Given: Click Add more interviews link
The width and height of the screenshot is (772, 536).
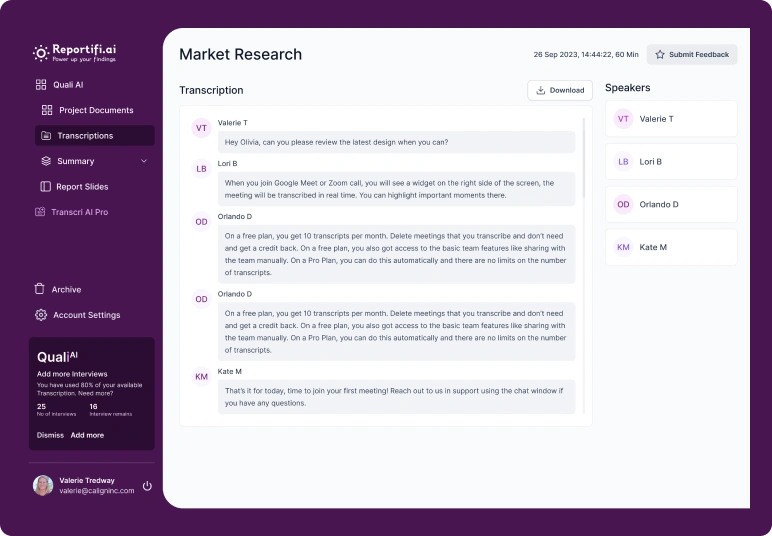Looking at the screenshot, I should 87,435.
